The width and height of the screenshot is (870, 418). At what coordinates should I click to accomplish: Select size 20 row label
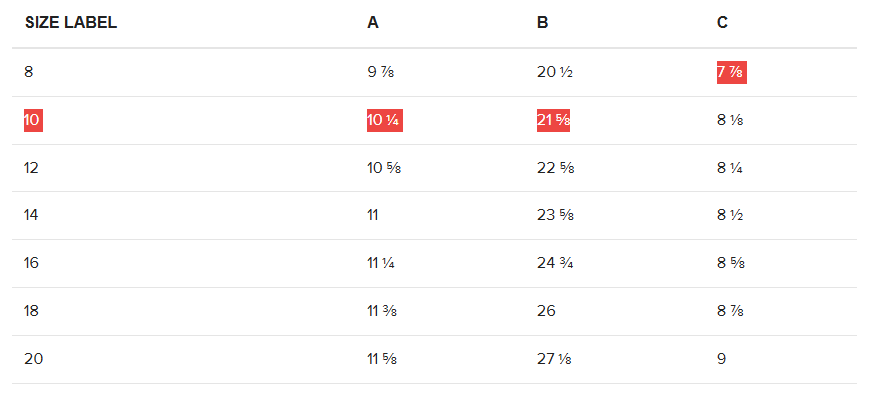[33, 359]
